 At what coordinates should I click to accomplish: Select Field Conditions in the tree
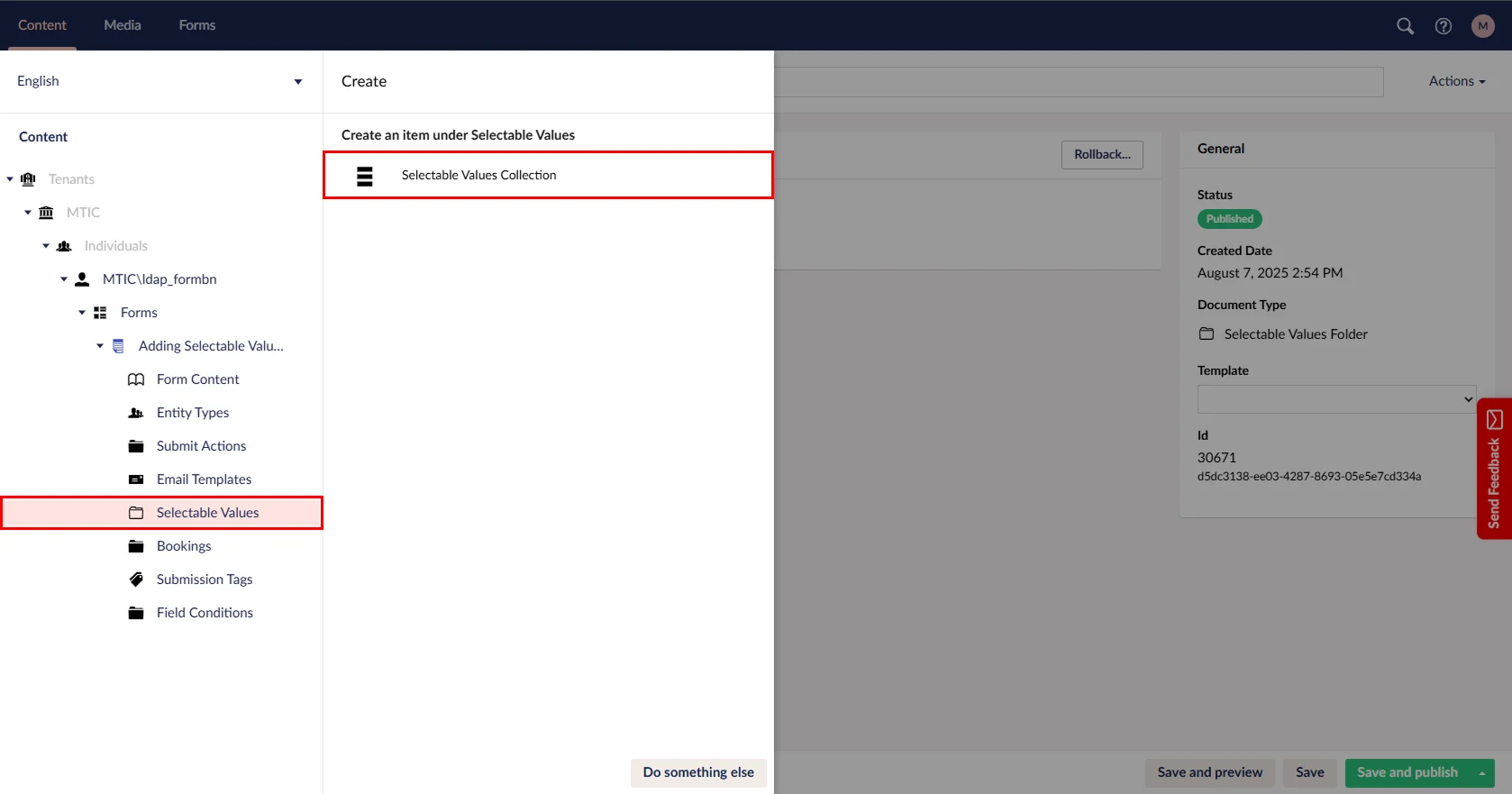[205, 613]
